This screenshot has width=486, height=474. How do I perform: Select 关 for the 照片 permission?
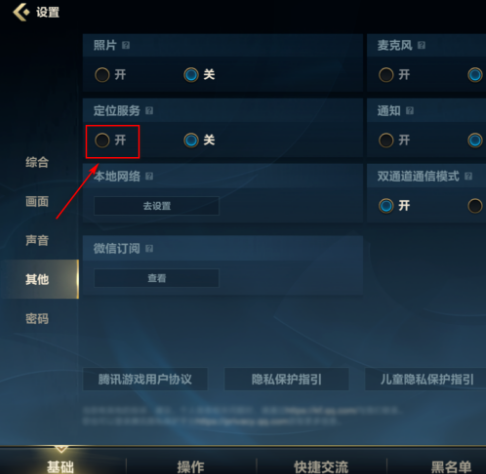199,75
